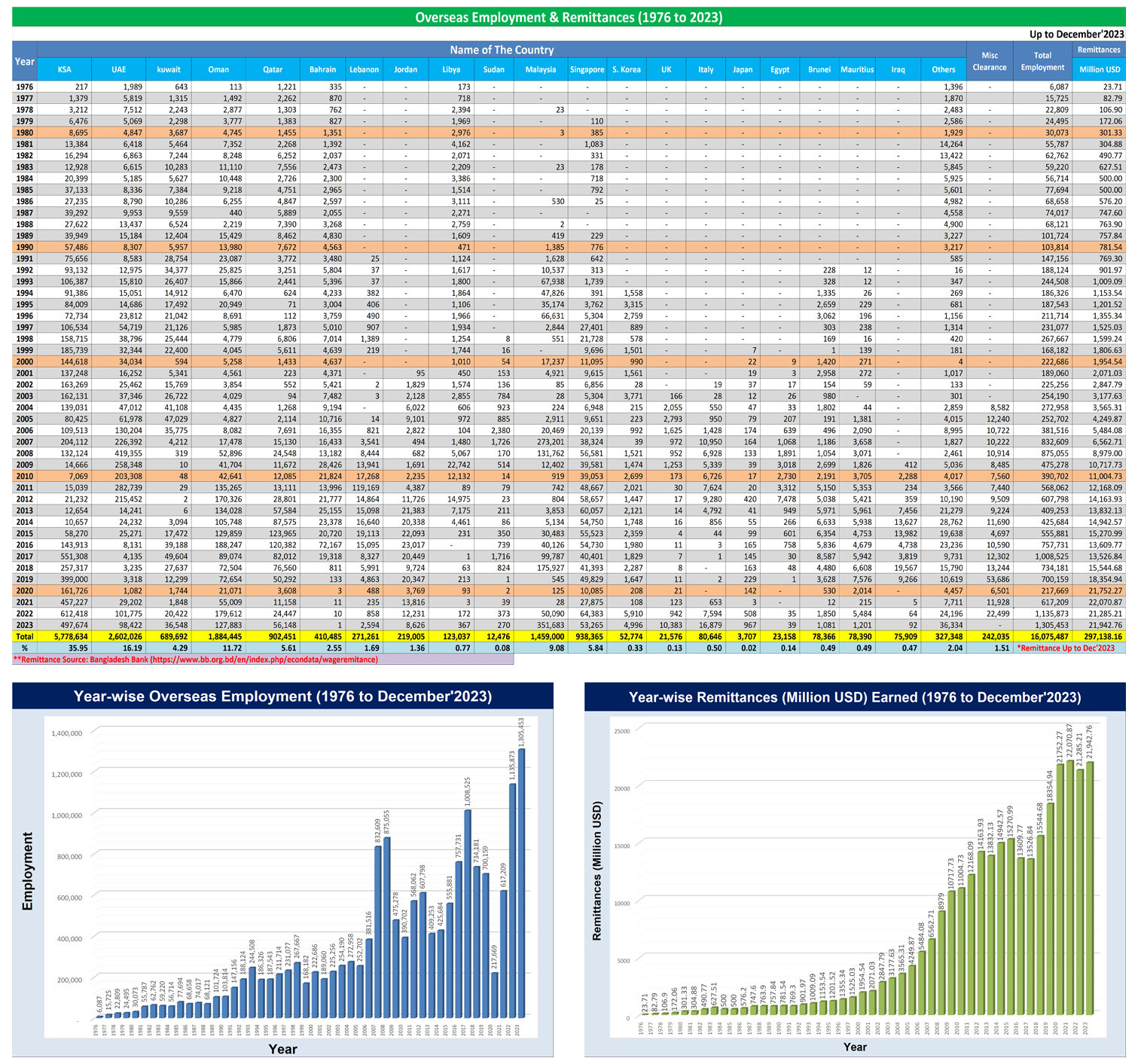This screenshot has width=1141, height=1064.
Task: Click the Overseas Employment & Remittances title banner
Action: tap(569, 17)
